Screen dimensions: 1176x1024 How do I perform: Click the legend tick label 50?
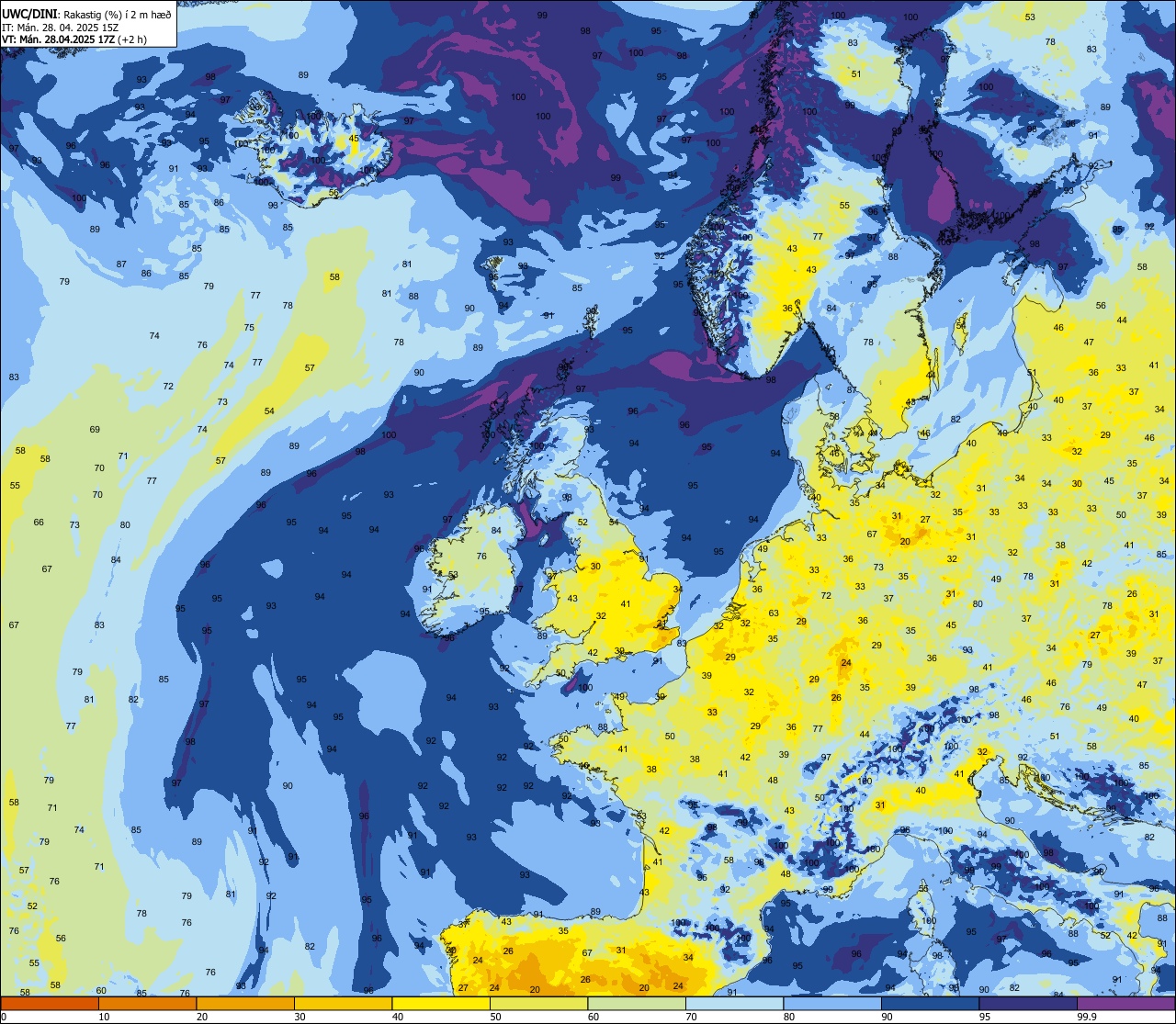[495, 1016]
